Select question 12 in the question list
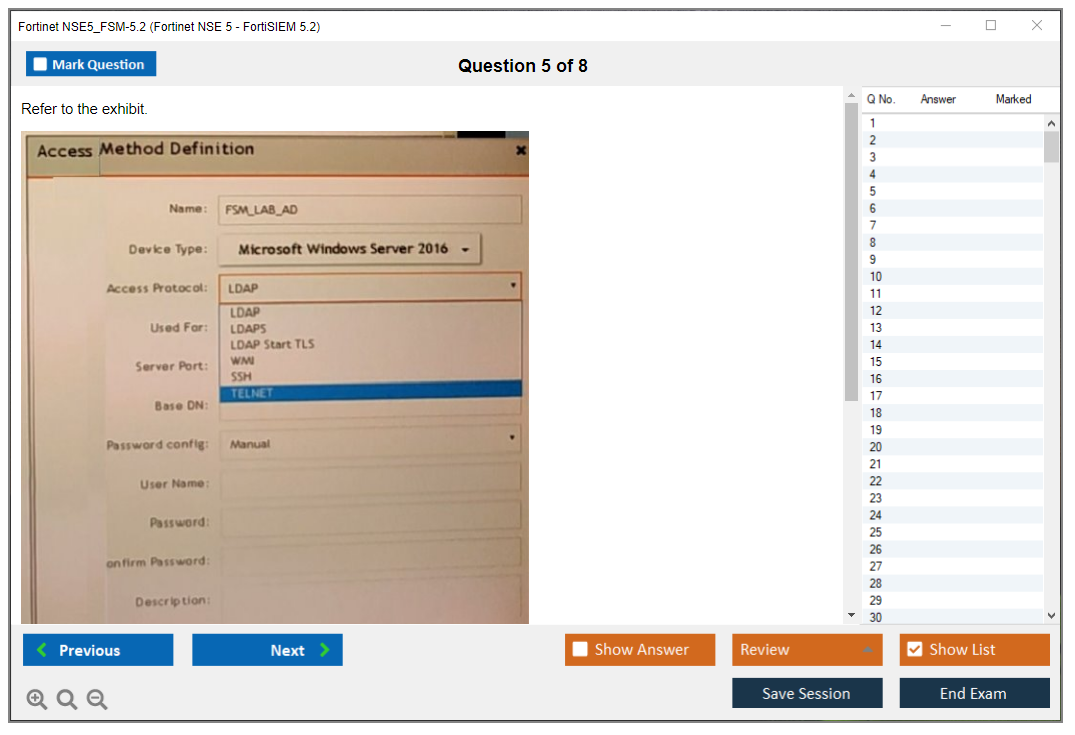Image resolution: width=1075 pixels, height=735 pixels. (876, 310)
